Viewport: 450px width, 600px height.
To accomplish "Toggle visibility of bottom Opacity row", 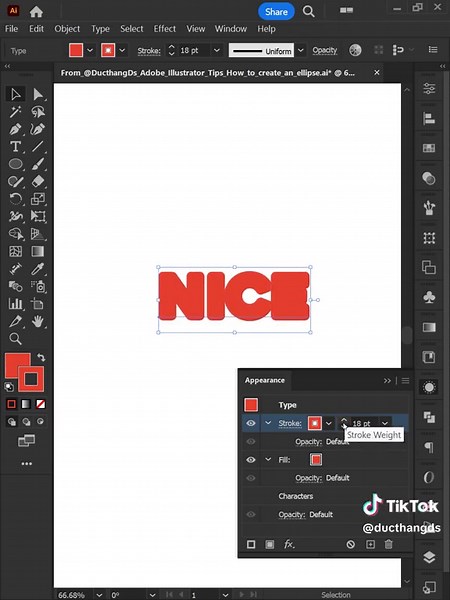I will (x=251, y=514).
